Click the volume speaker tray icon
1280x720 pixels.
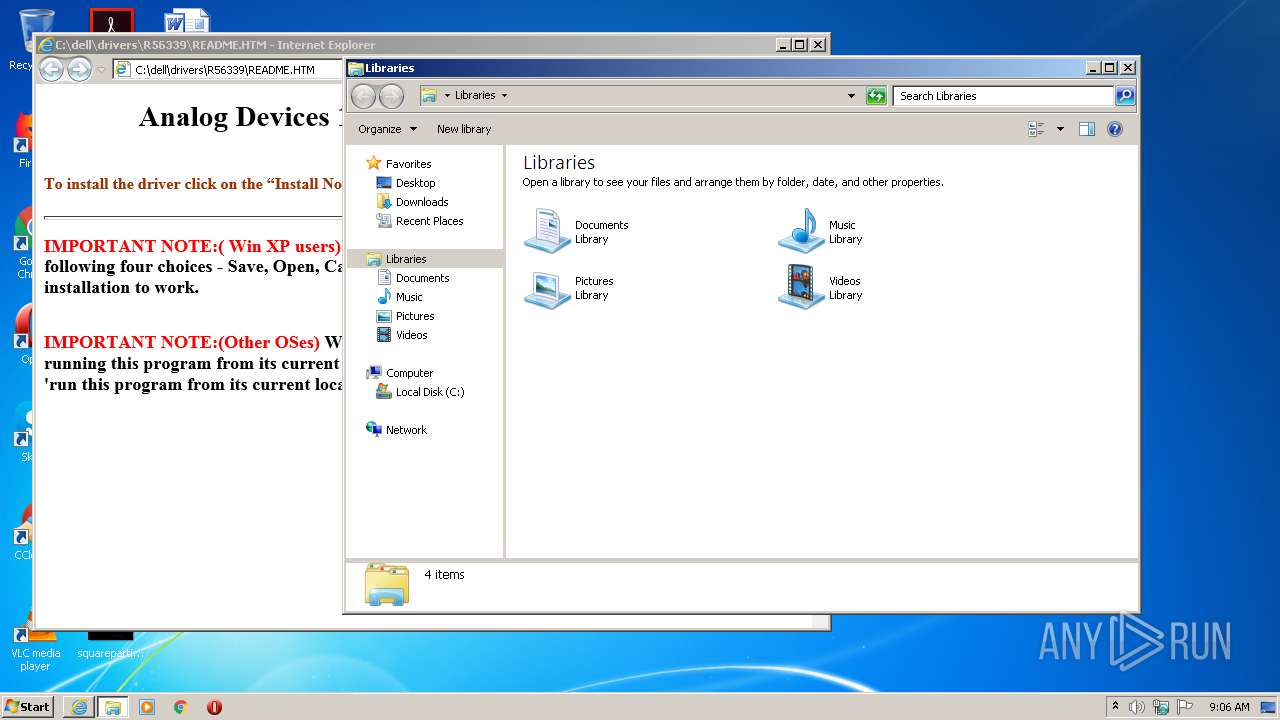1137,707
